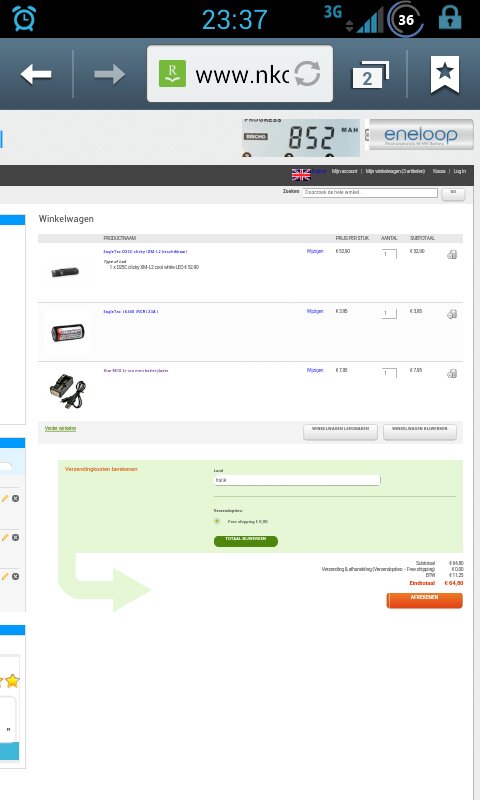This screenshot has height=800, width=480.
Task: Click the orange Afrekenen button
Action: [x=424, y=601]
